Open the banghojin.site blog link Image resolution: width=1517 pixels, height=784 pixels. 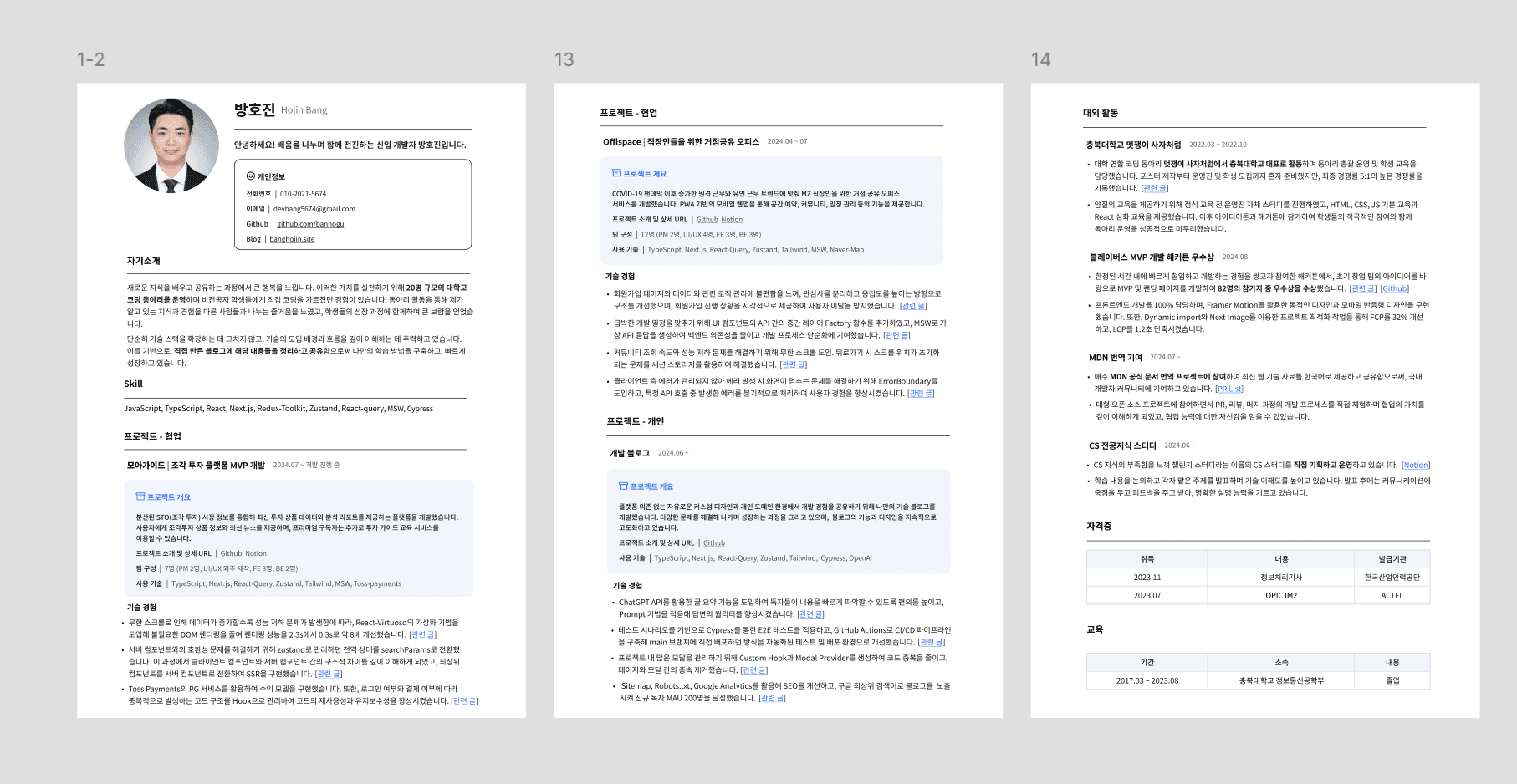coord(292,239)
